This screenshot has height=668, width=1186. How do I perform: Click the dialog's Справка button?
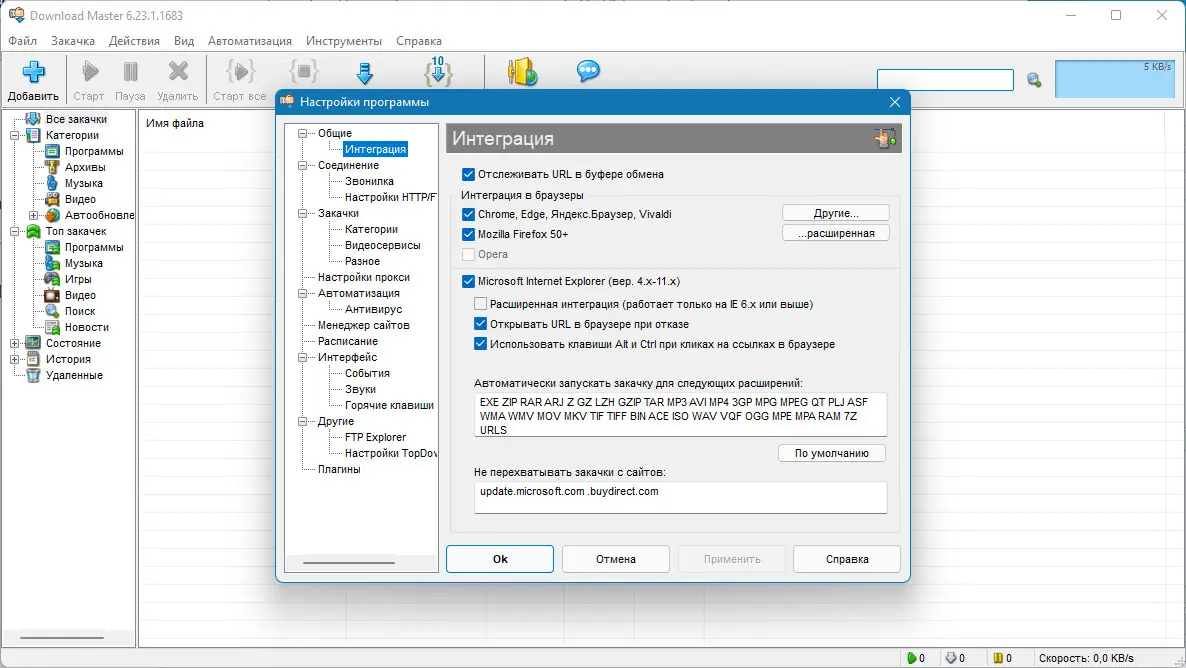coord(847,559)
